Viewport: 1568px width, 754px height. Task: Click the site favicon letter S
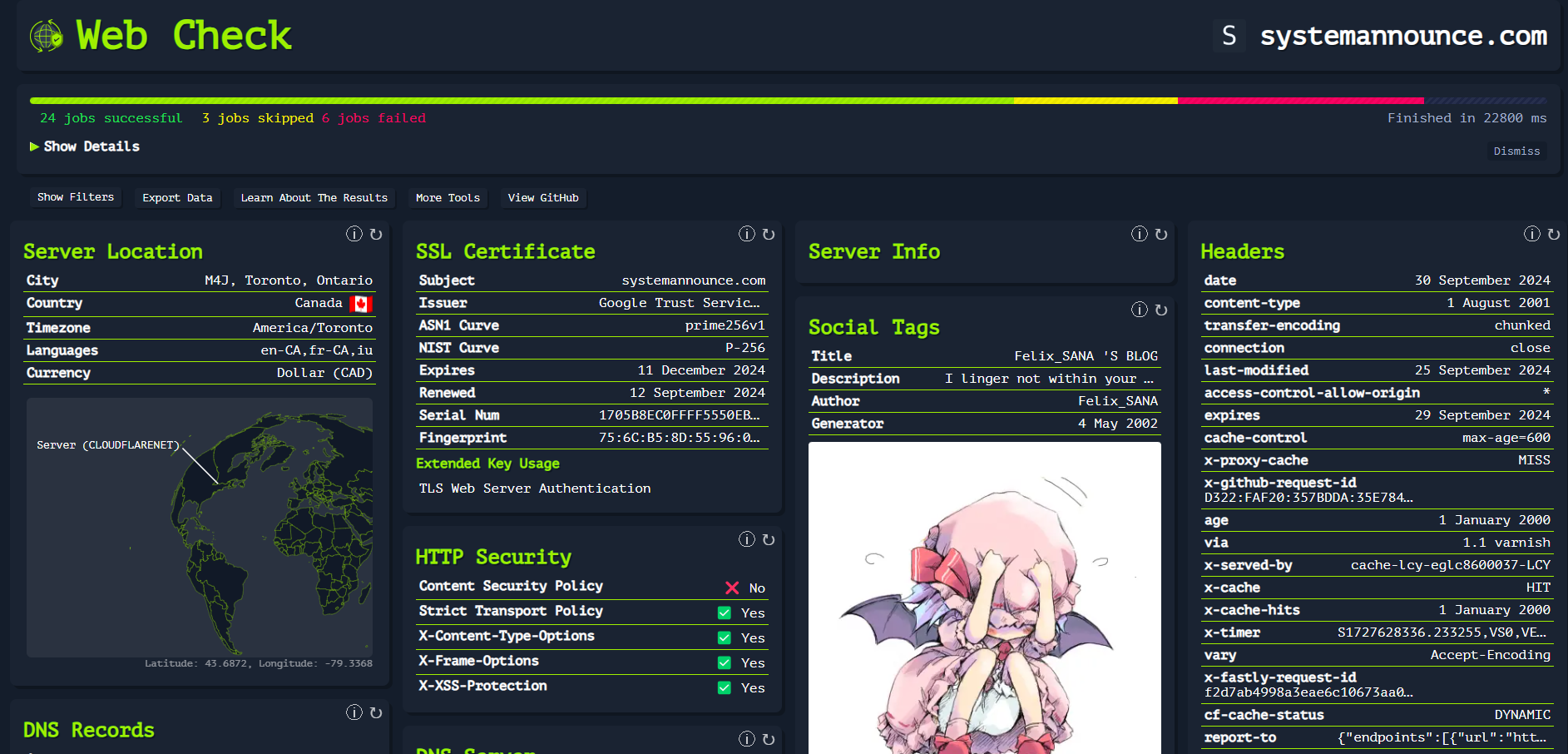[x=1229, y=36]
